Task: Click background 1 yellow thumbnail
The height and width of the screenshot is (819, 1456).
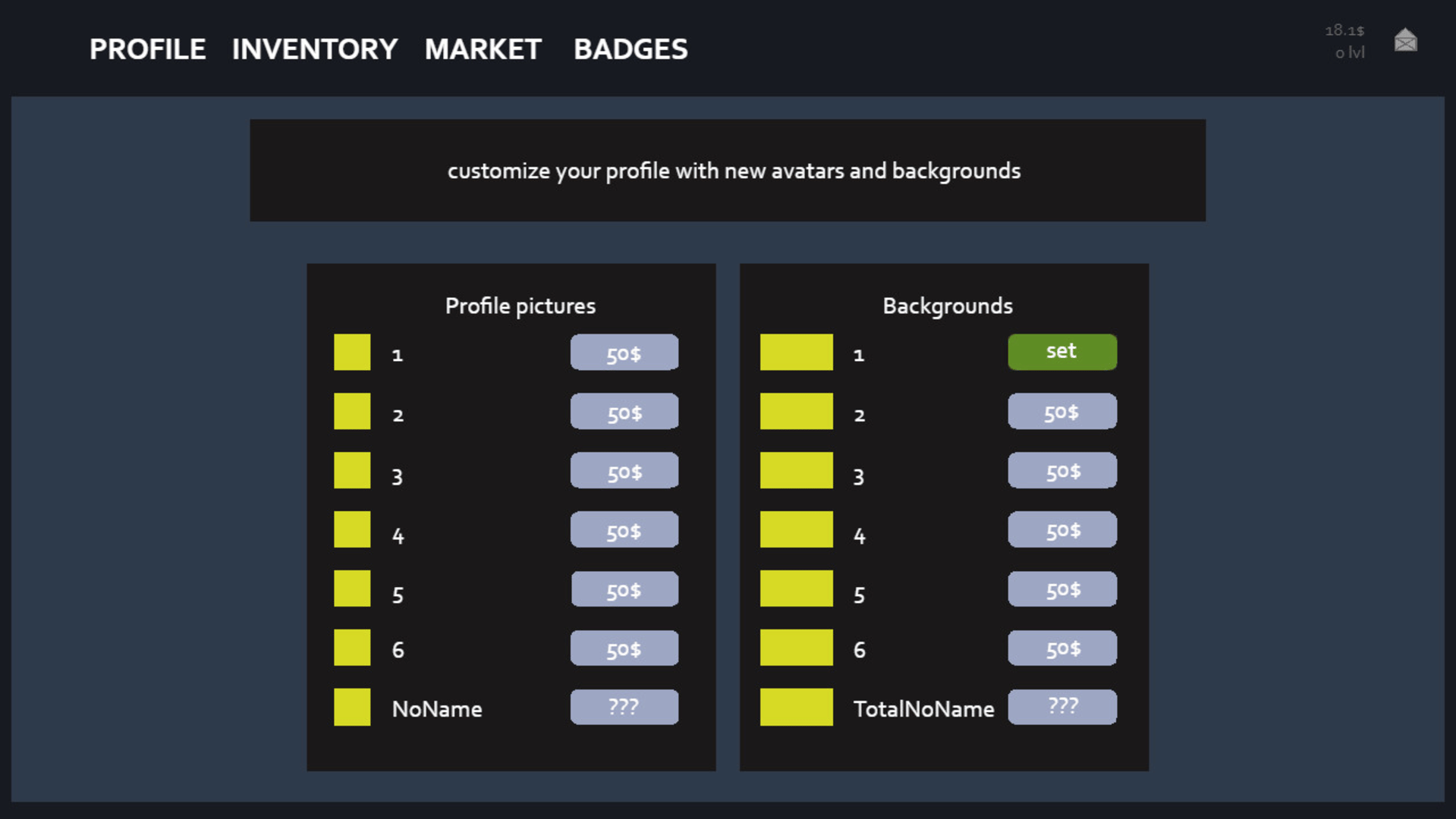Action: coord(796,353)
